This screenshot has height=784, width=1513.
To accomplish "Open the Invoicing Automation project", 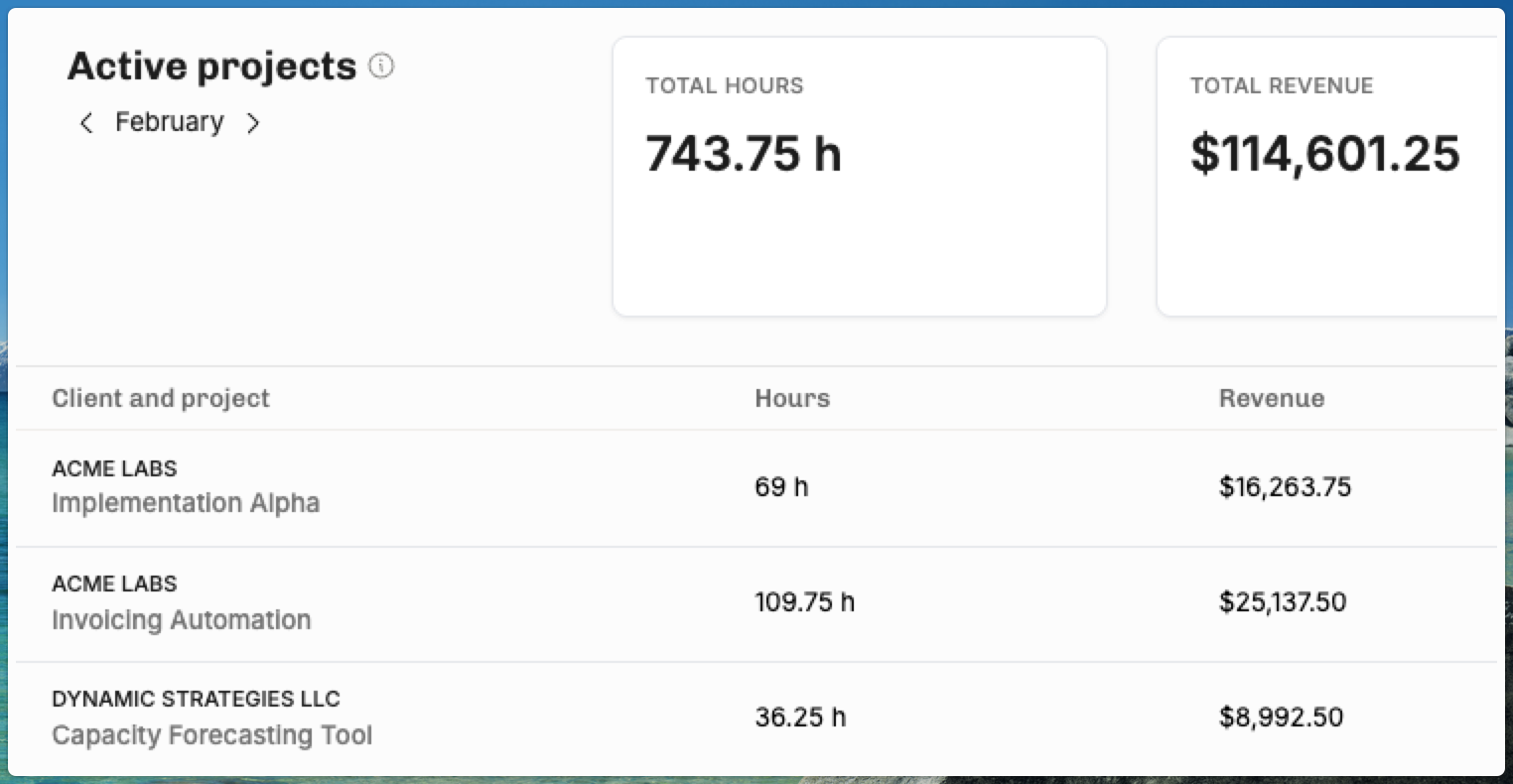I will coord(182,620).
